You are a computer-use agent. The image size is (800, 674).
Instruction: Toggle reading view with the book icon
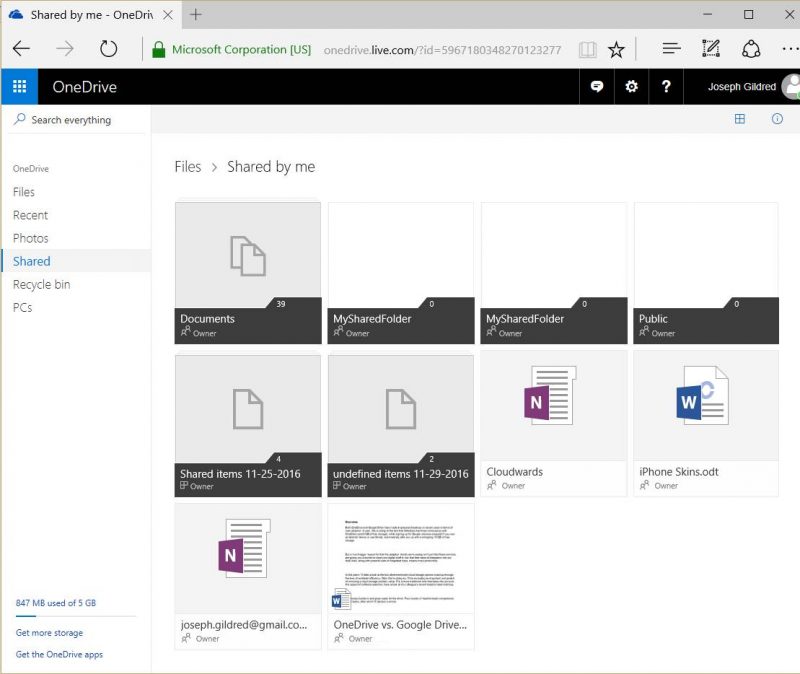pos(587,48)
